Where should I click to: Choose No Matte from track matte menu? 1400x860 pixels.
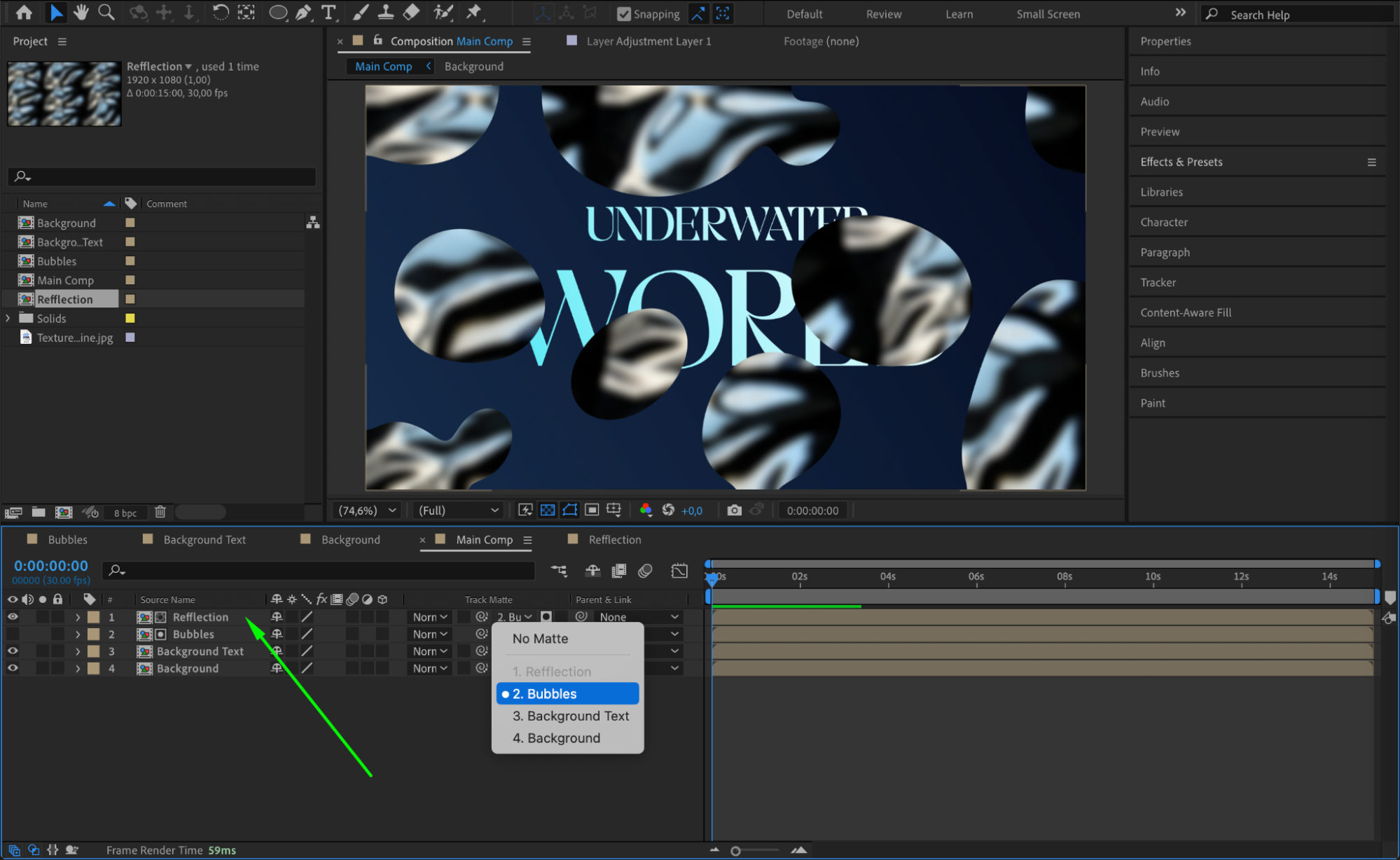pos(540,639)
